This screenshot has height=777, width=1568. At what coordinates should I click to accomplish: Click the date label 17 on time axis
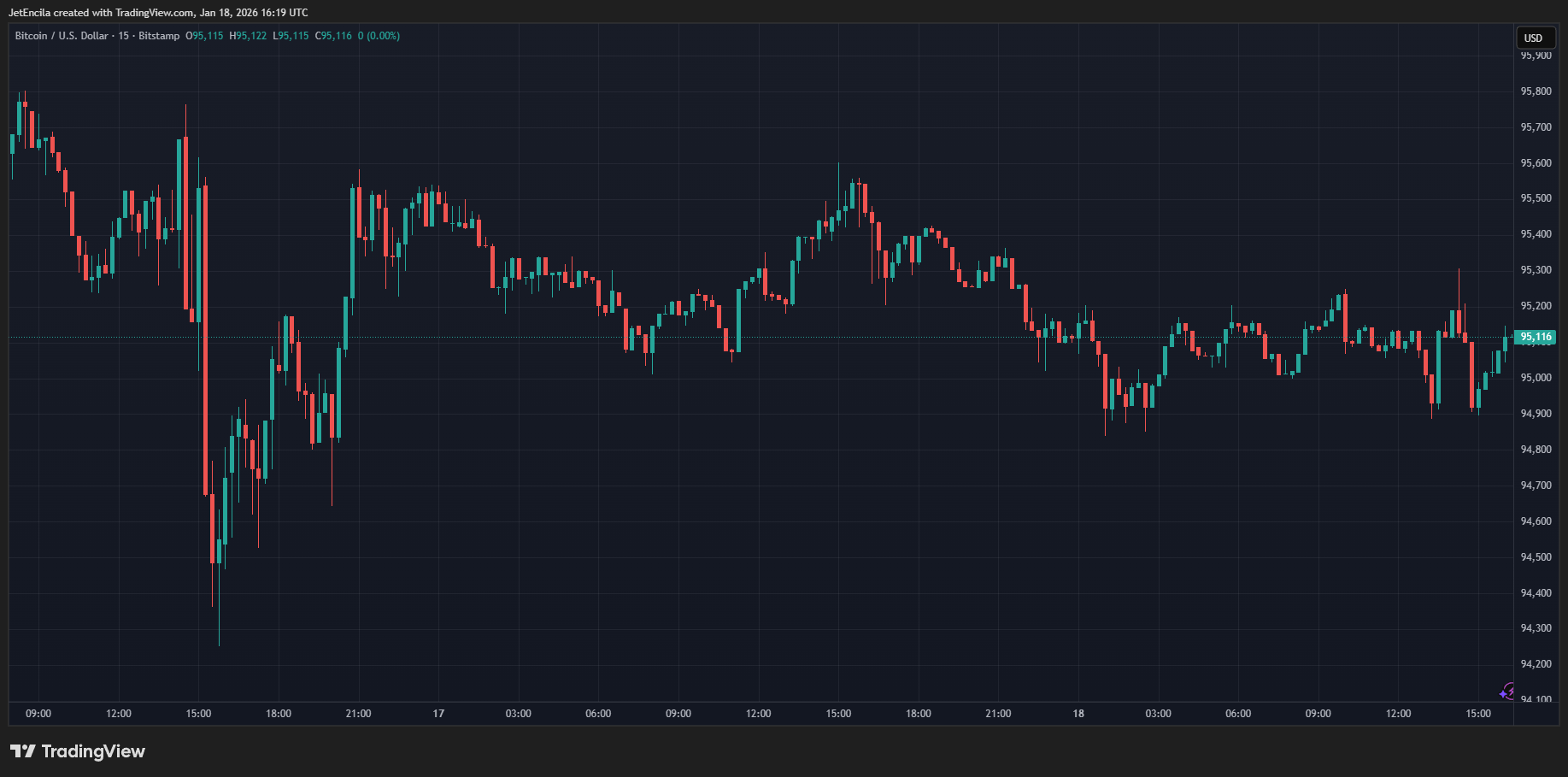[438, 714]
